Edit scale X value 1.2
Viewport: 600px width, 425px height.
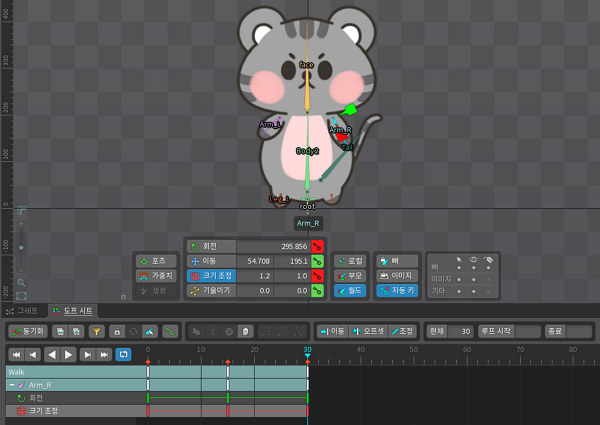(x=255, y=276)
